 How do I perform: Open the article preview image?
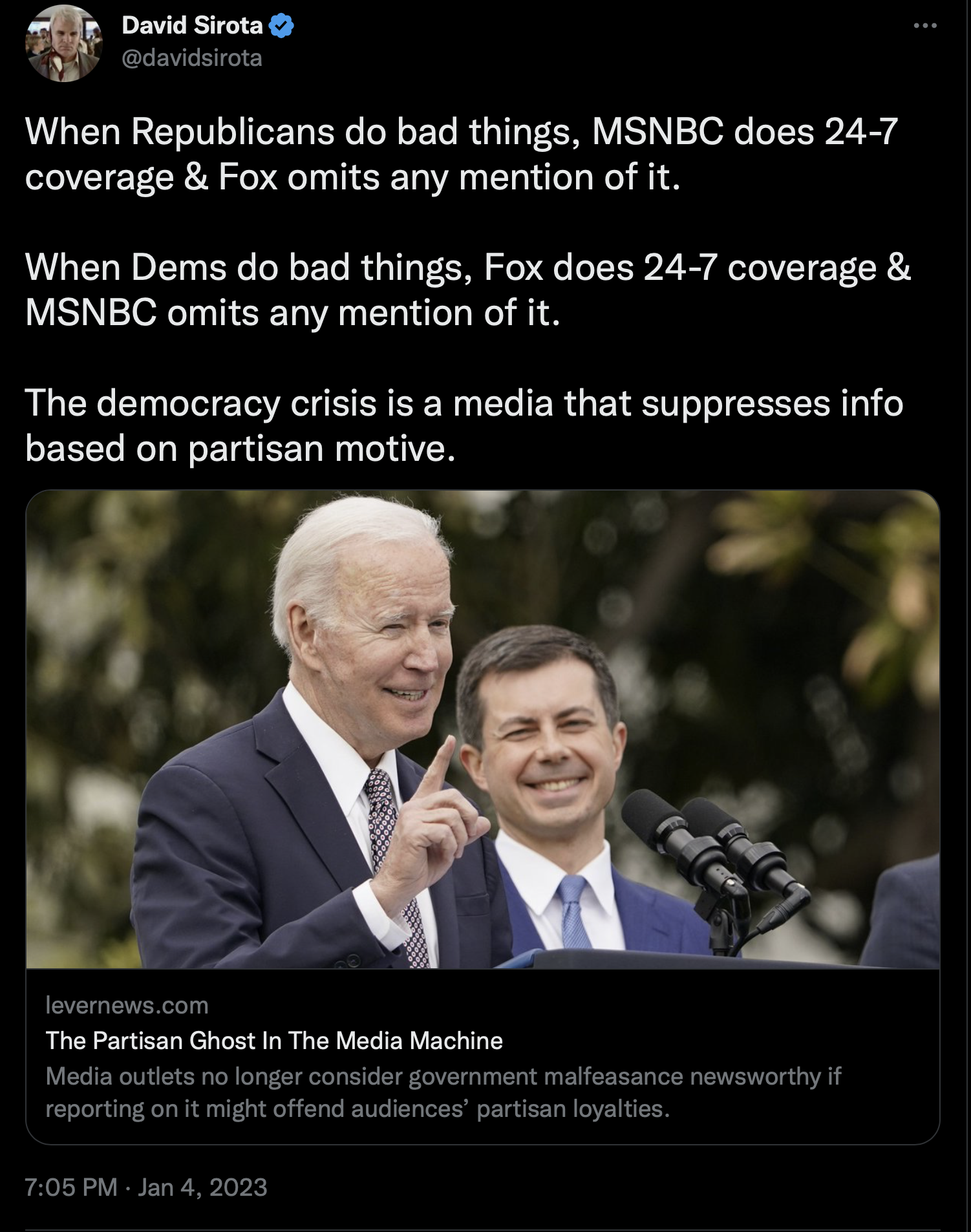tap(483, 729)
